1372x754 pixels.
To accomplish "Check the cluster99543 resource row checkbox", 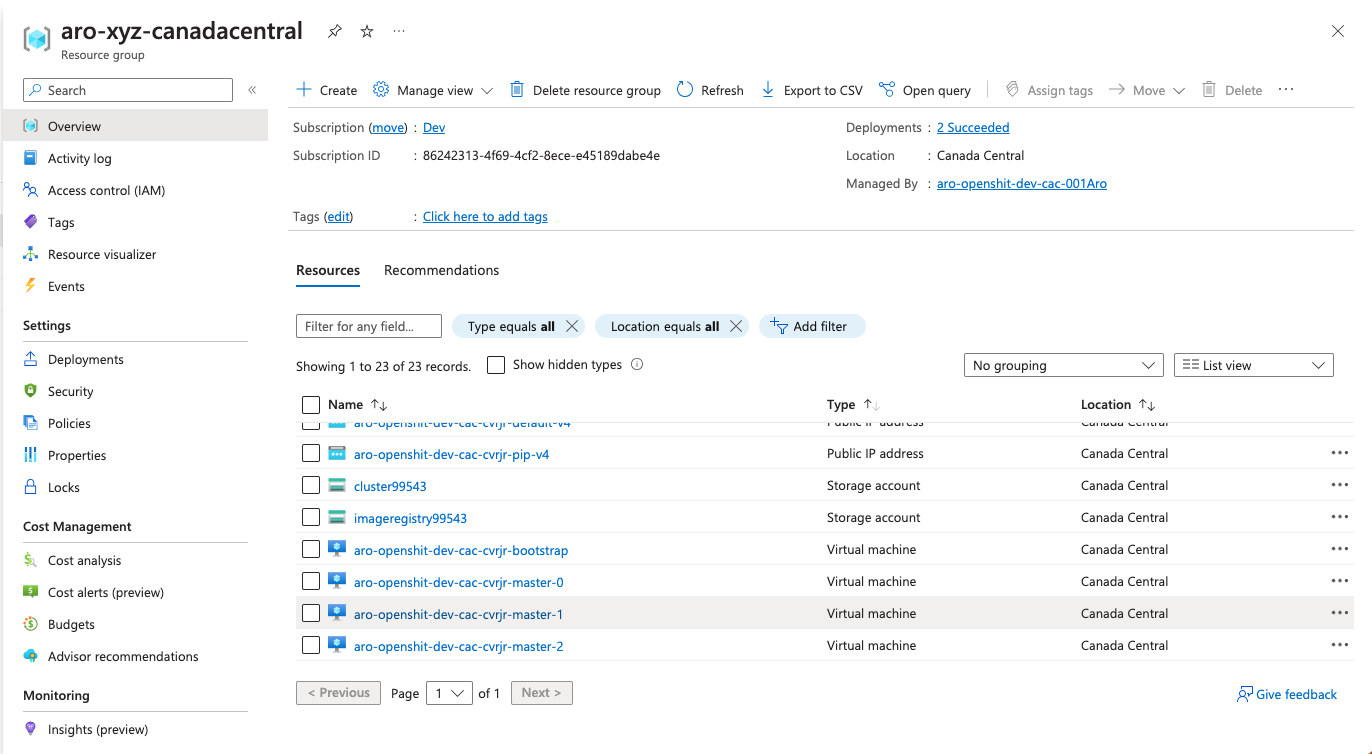I will click(310, 484).
